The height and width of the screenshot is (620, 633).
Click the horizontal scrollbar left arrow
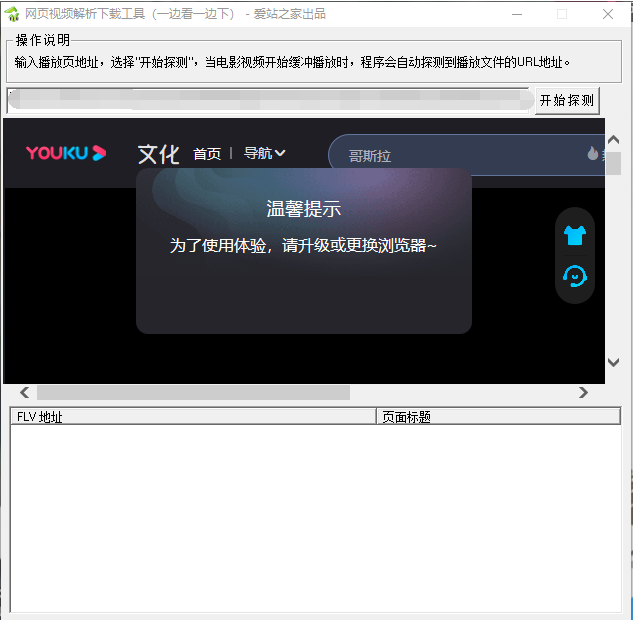[x=25, y=393]
